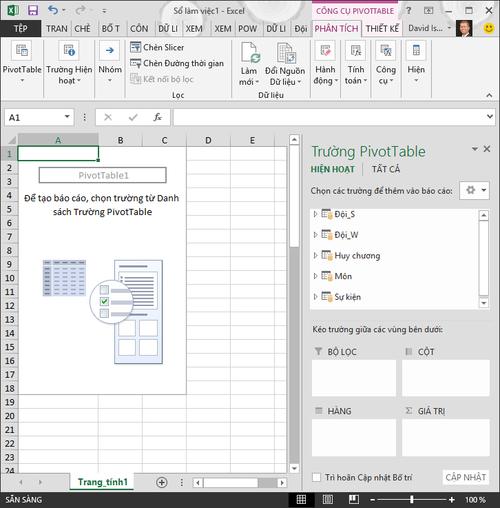Image resolution: width=500 pixels, height=508 pixels.
Task: Cancel formula entry with X icon
Action: pos(108,117)
